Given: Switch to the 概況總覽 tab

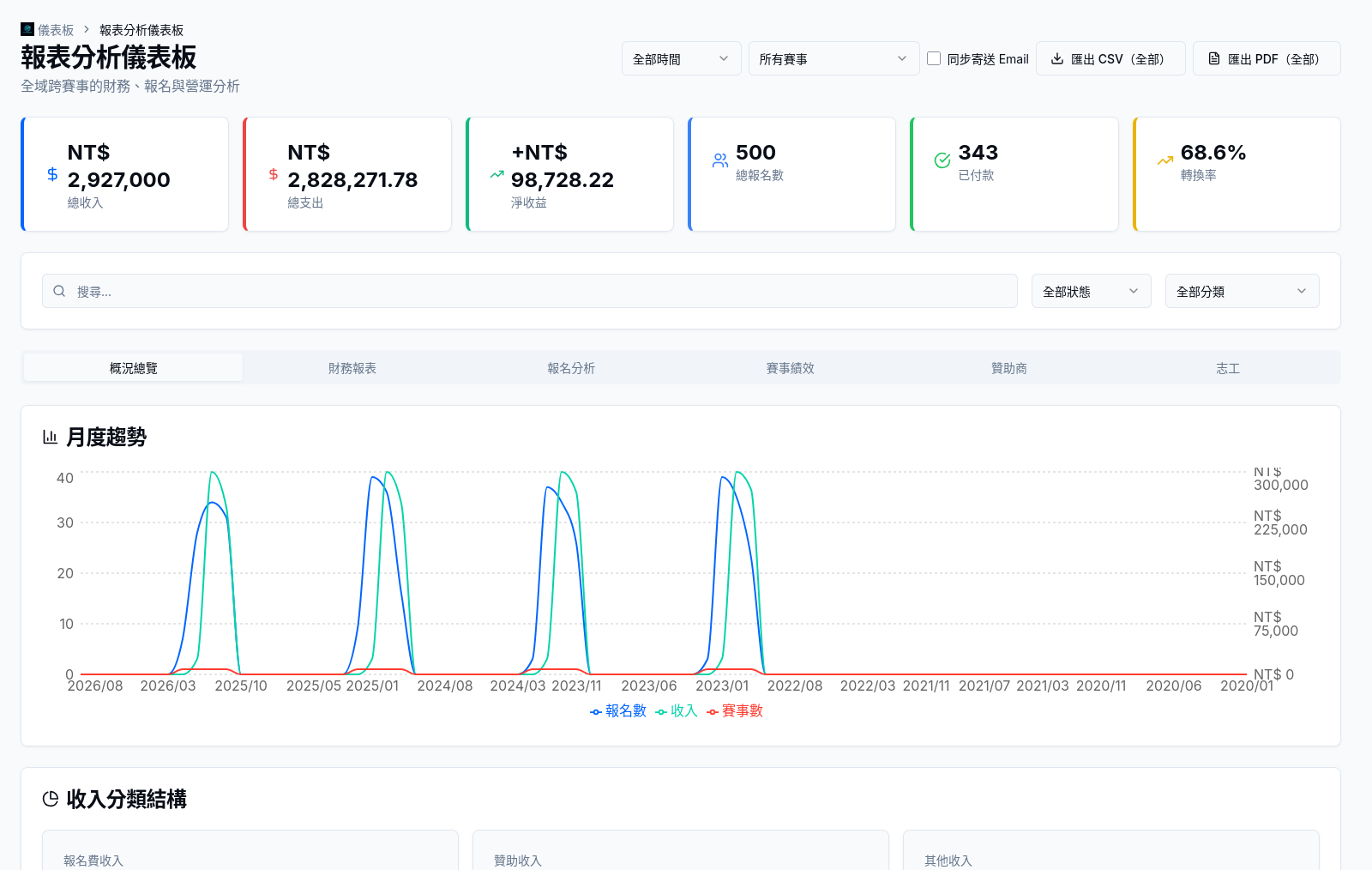Looking at the screenshot, I should tap(134, 368).
